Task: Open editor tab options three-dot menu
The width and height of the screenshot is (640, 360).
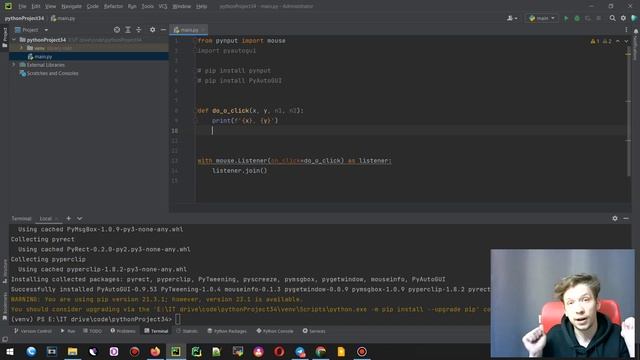Action: pos(626,30)
